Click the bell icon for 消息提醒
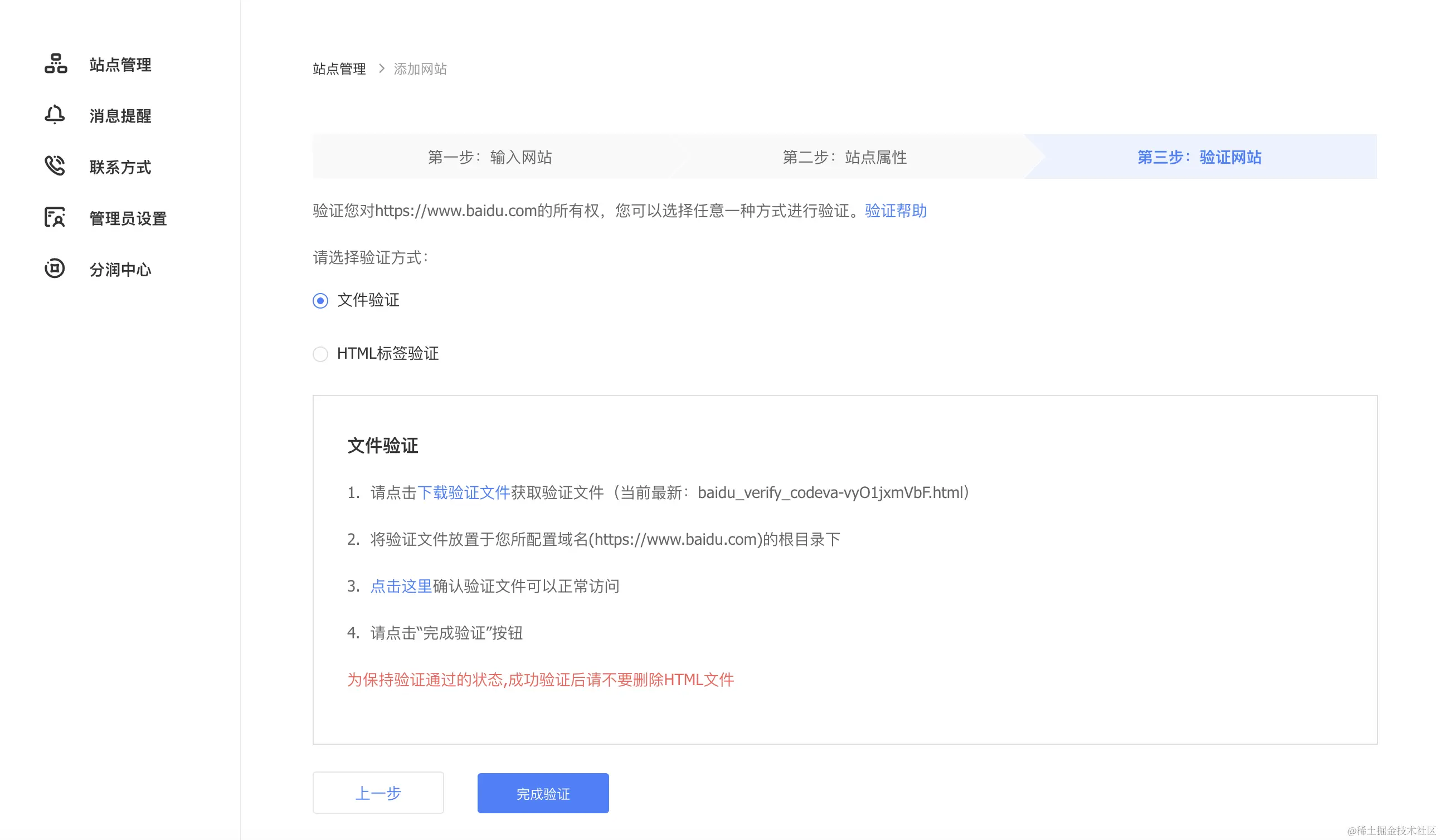The image size is (1440, 840). coord(55,115)
